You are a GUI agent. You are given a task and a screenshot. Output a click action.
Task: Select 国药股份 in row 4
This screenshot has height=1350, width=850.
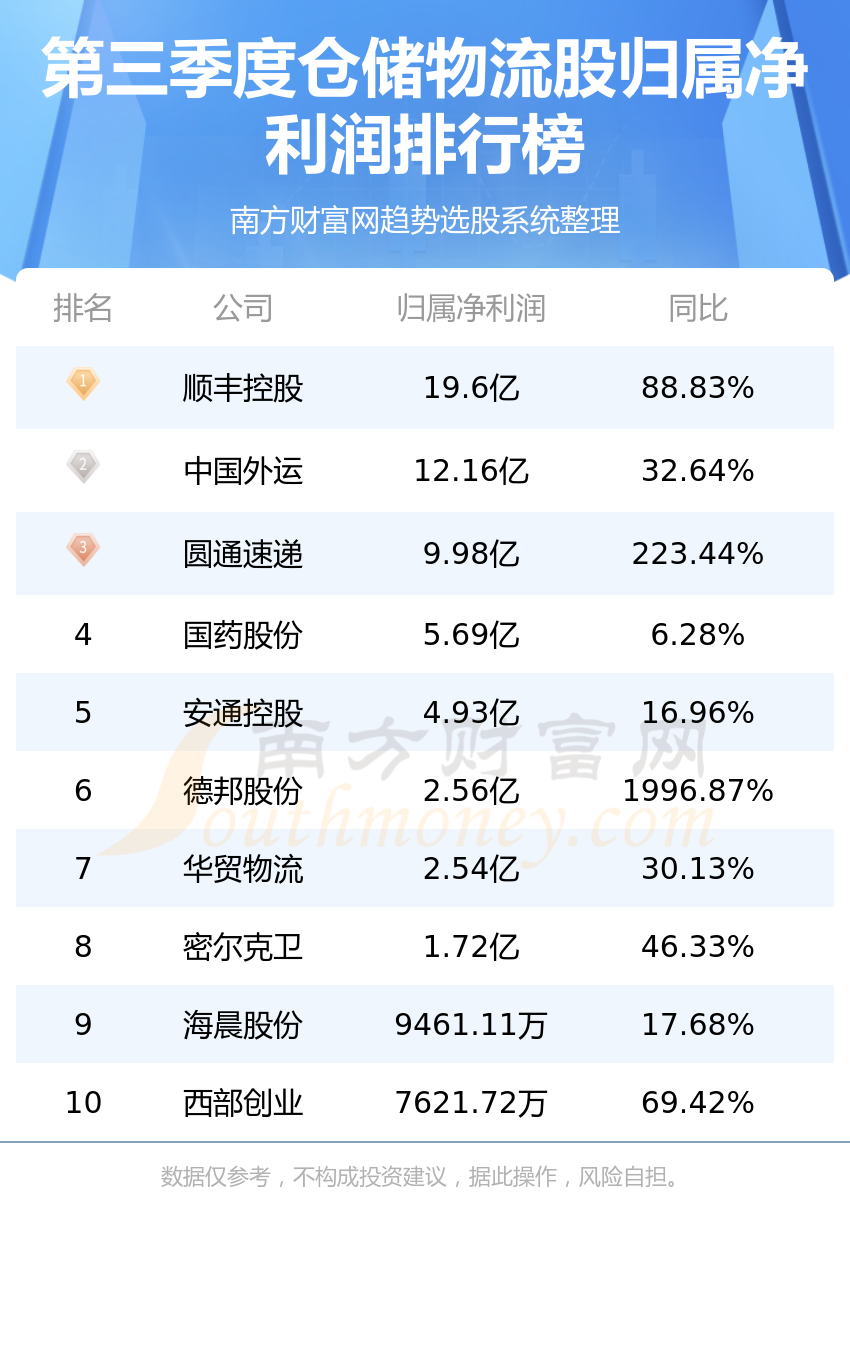243,634
